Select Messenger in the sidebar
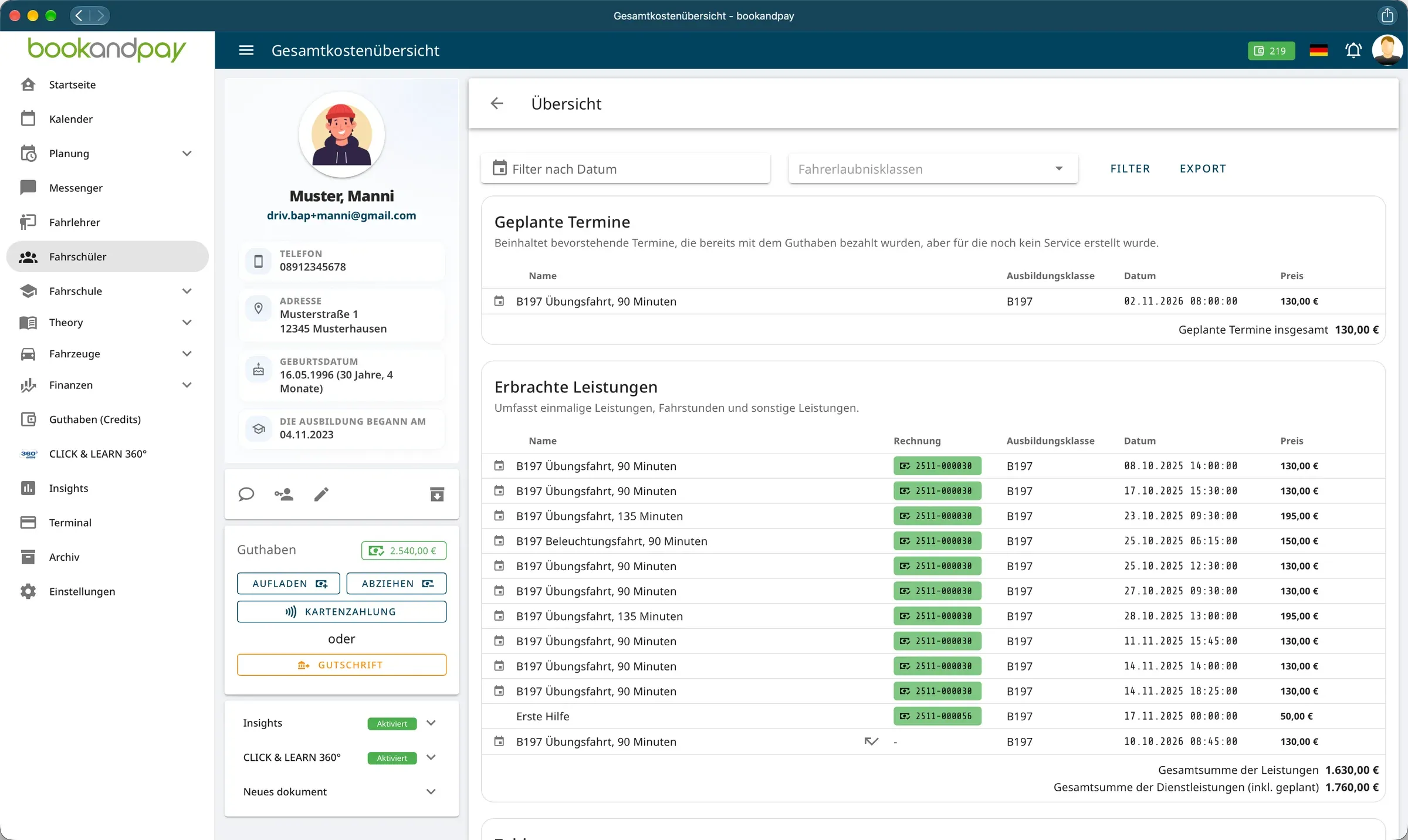This screenshot has width=1408, height=840. (107, 188)
